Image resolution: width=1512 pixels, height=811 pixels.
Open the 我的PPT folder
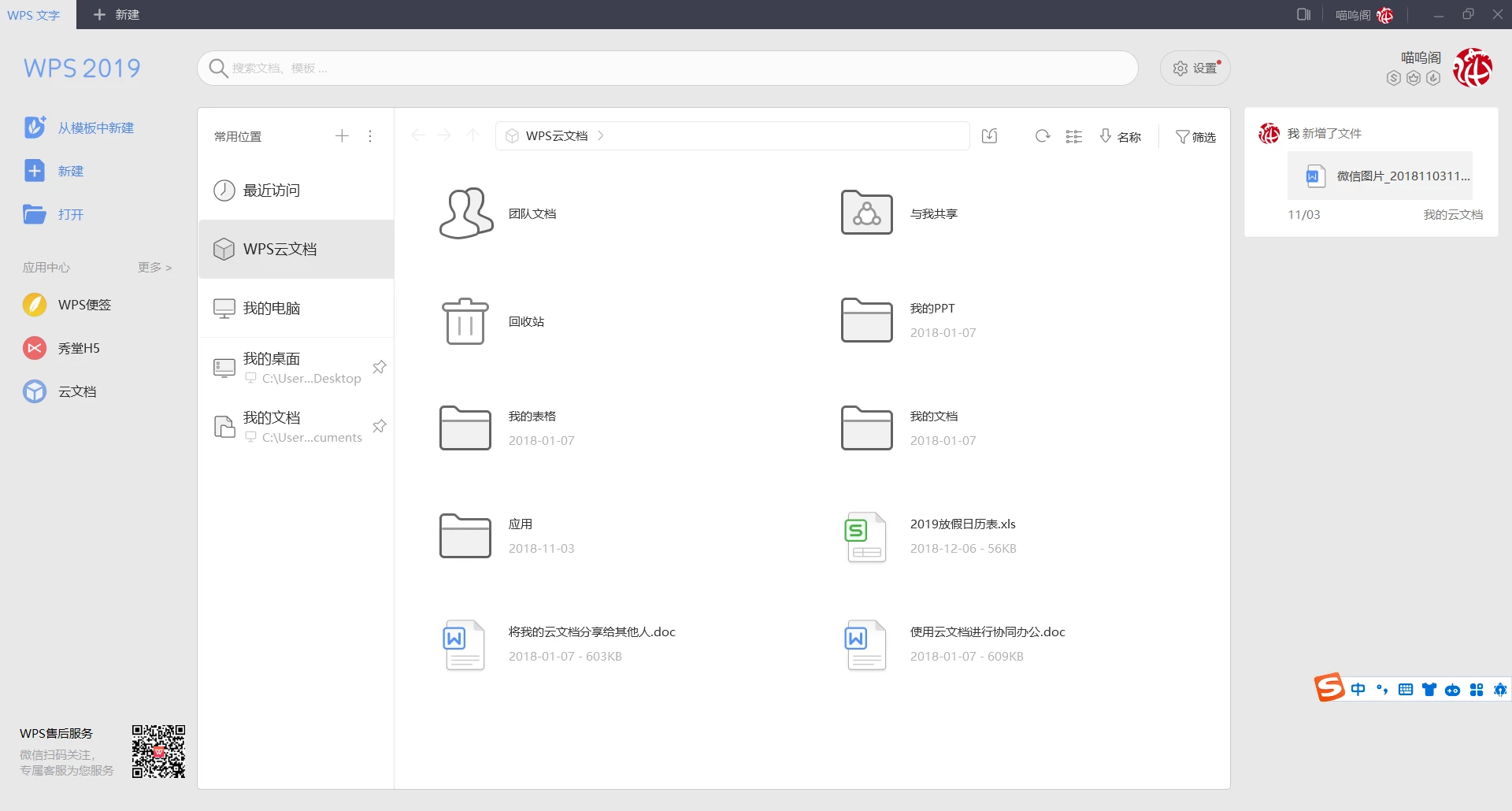point(910,320)
